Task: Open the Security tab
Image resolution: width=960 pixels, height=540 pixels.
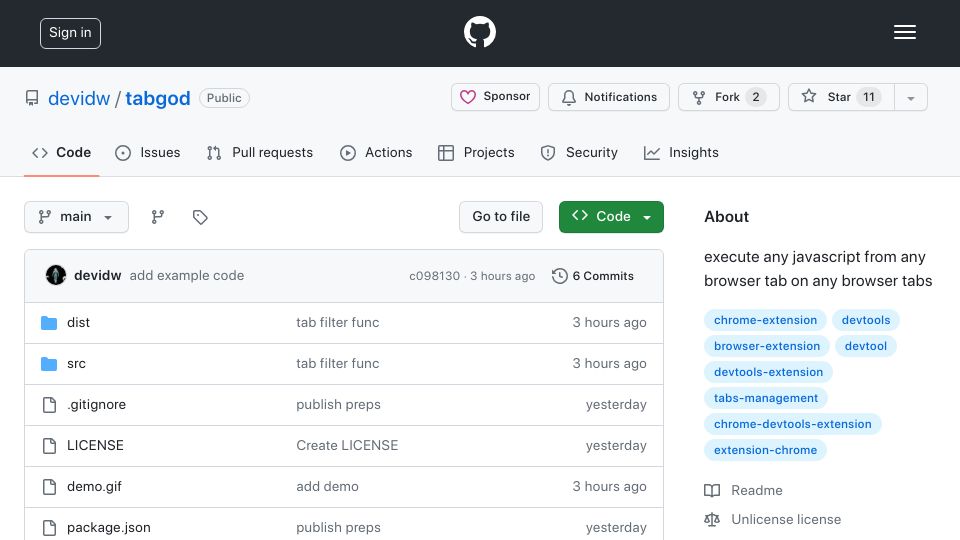Action: [579, 152]
